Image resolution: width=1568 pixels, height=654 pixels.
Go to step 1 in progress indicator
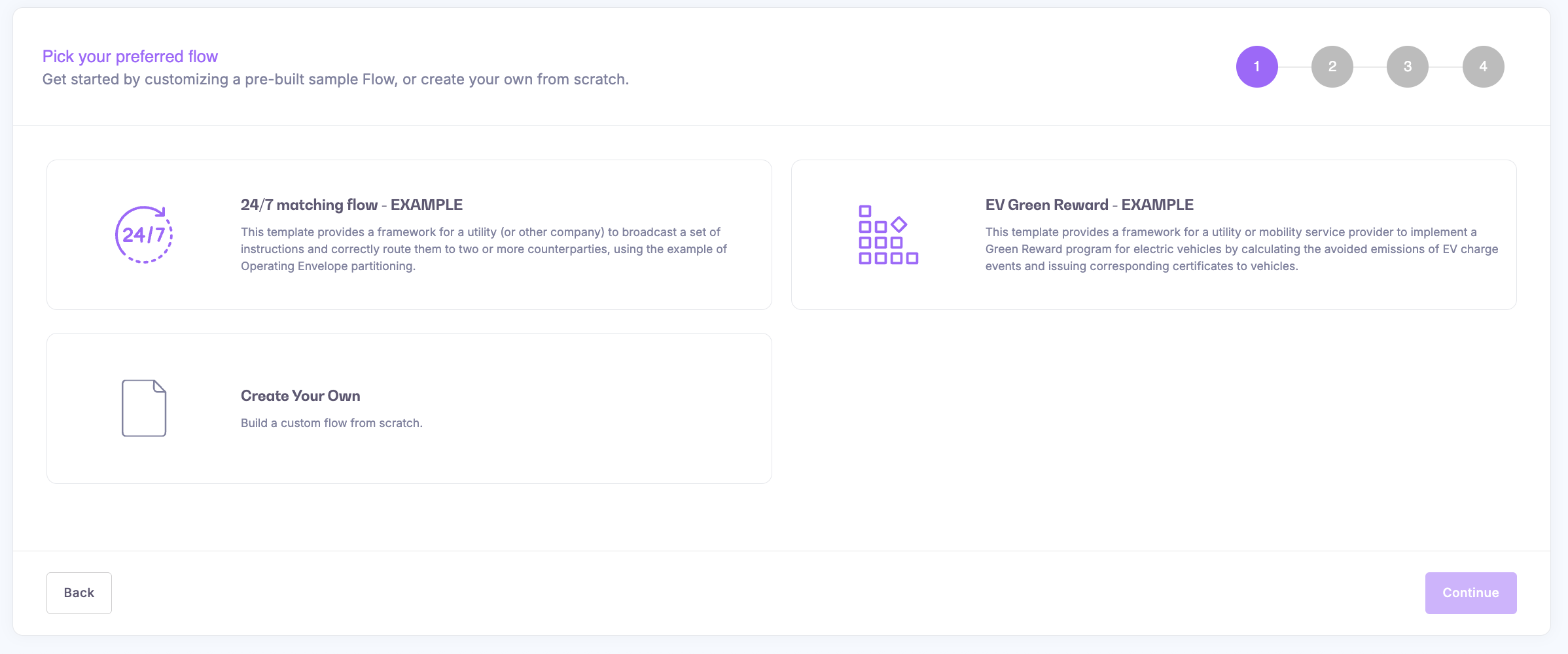[1256, 67]
